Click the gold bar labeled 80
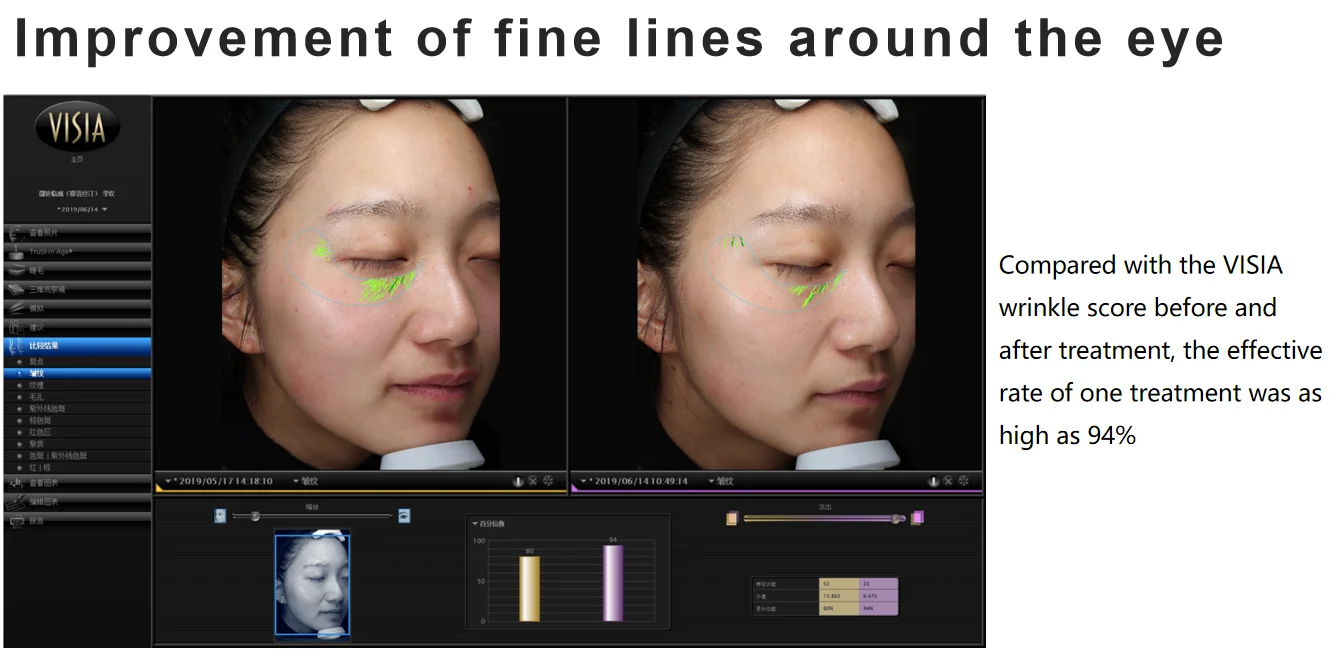This screenshot has height=660, width=1334. click(x=529, y=589)
